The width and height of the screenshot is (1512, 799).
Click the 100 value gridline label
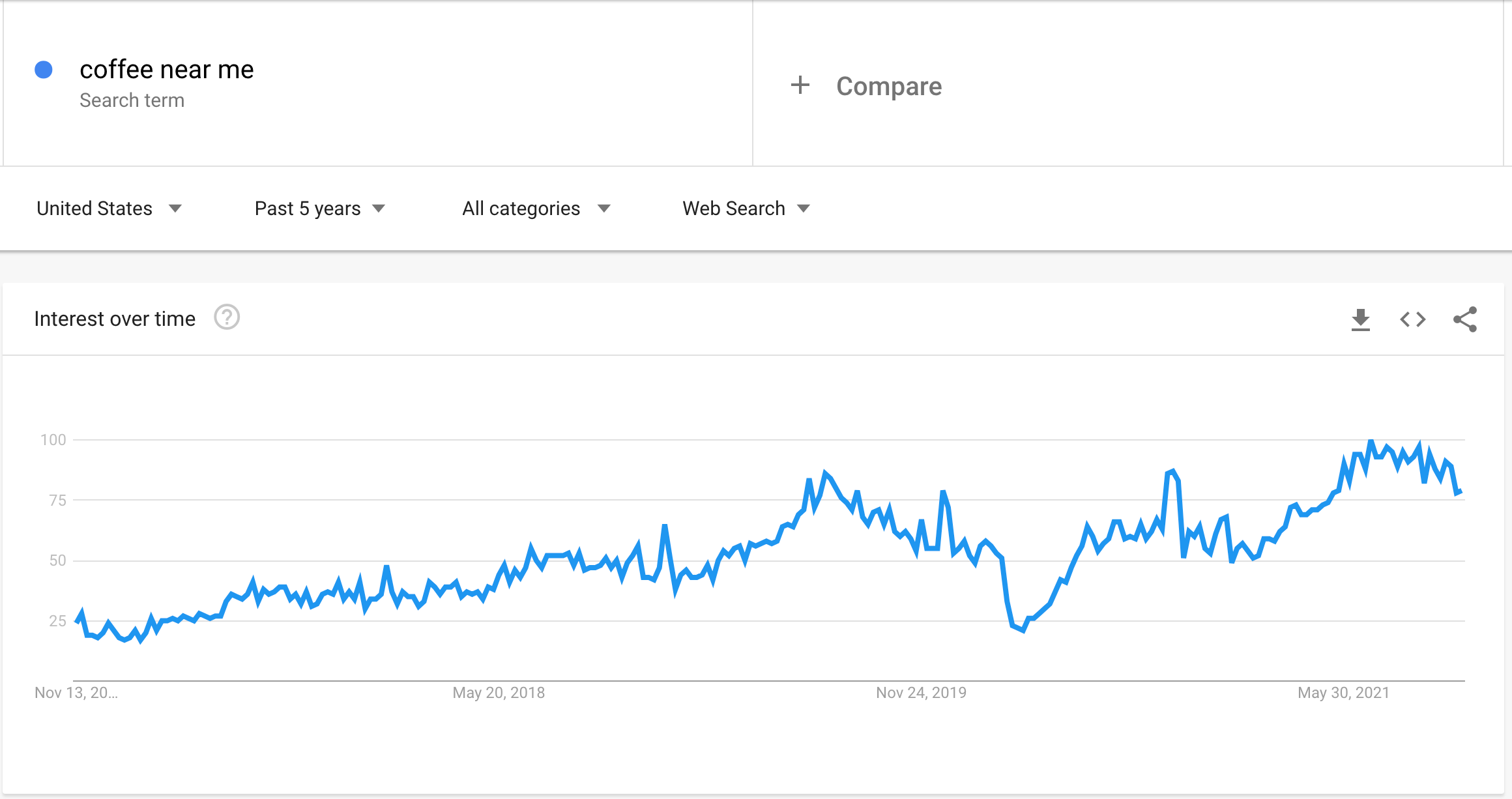click(x=53, y=440)
